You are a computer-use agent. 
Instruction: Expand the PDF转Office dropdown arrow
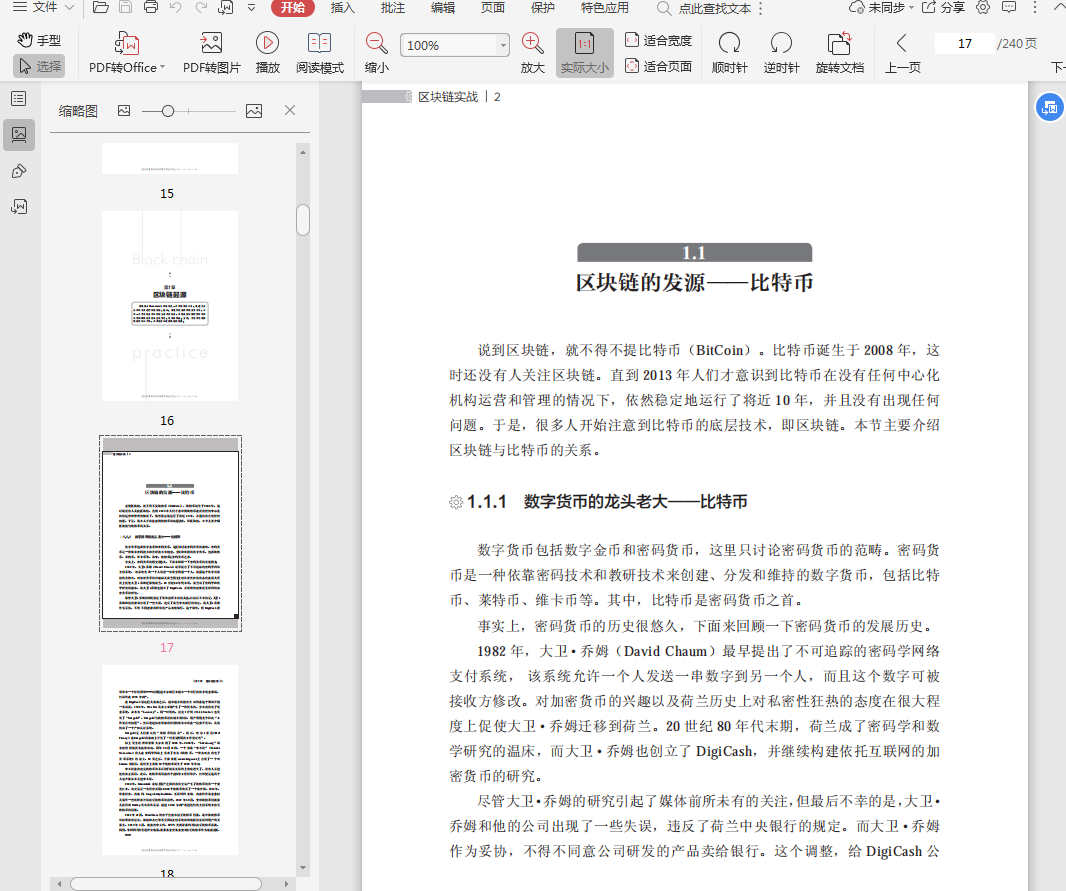pyautogui.click(x=162, y=67)
